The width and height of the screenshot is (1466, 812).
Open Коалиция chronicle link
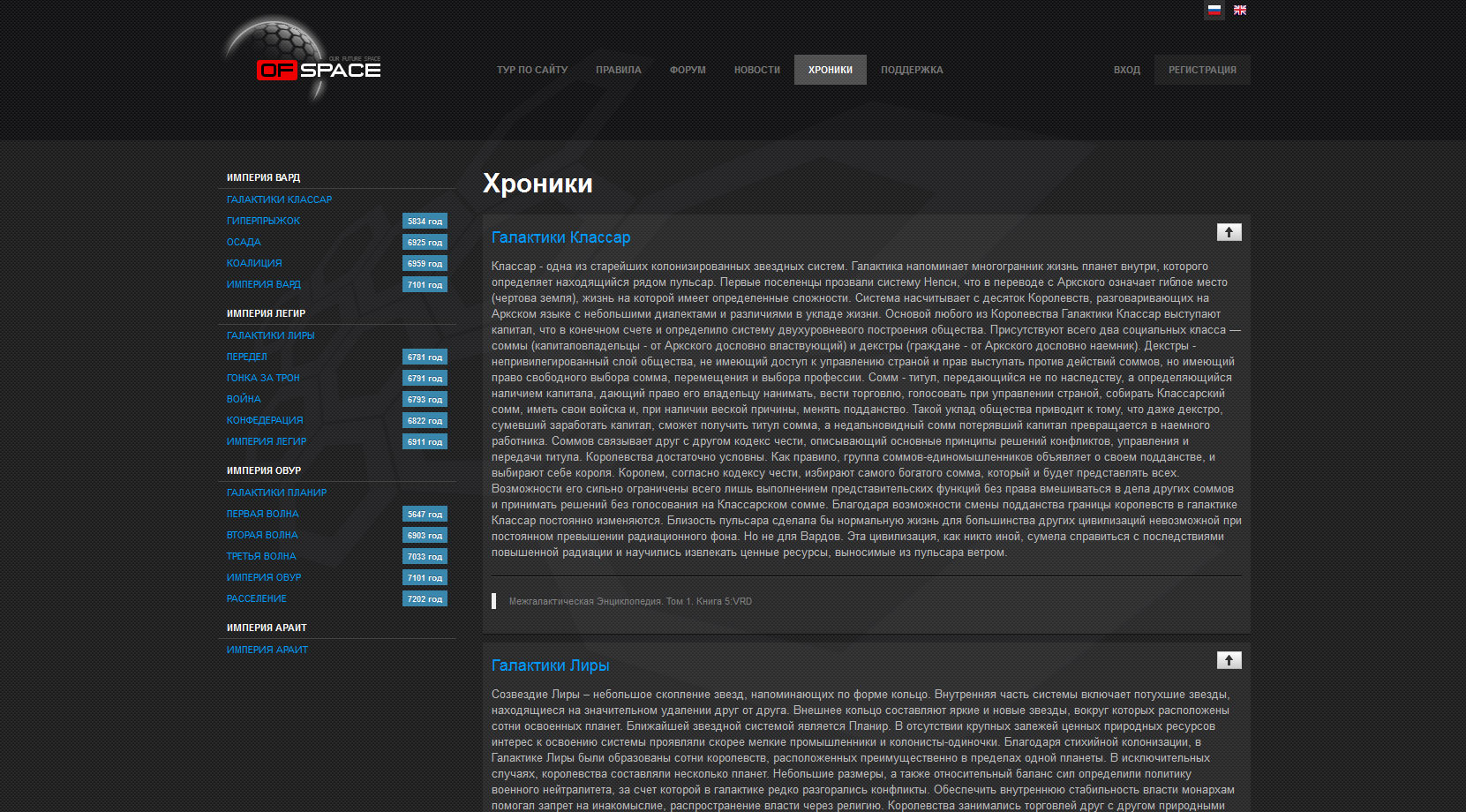[x=254, y=263]
